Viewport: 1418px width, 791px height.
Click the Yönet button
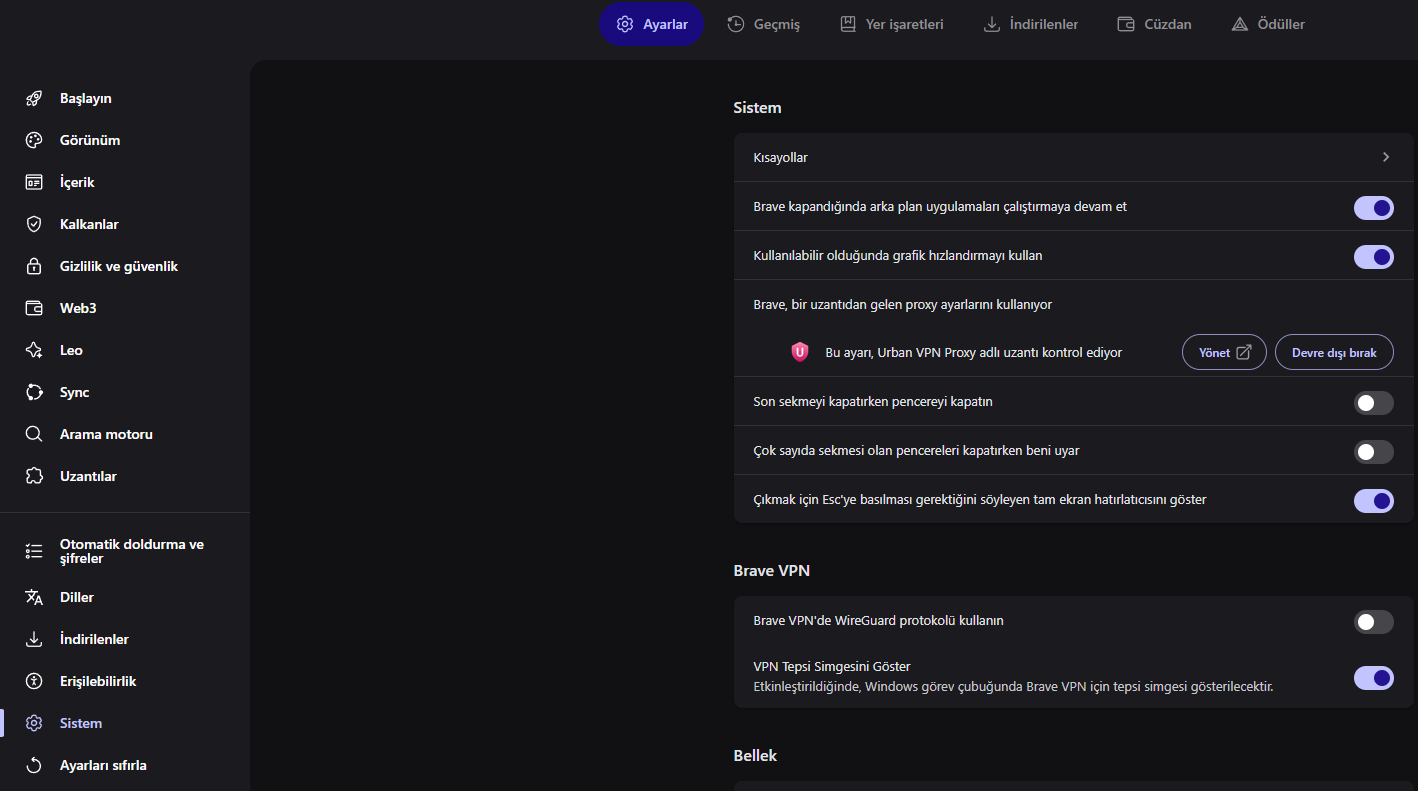coord(1225,352)
